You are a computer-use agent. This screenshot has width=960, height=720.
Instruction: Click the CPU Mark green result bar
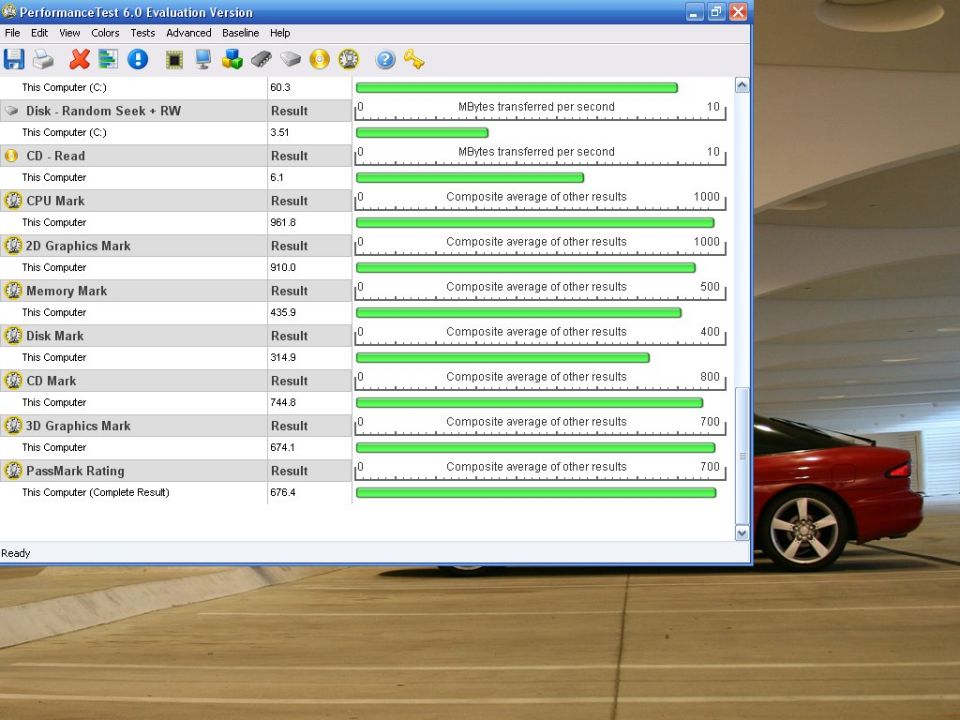[535, 222]
